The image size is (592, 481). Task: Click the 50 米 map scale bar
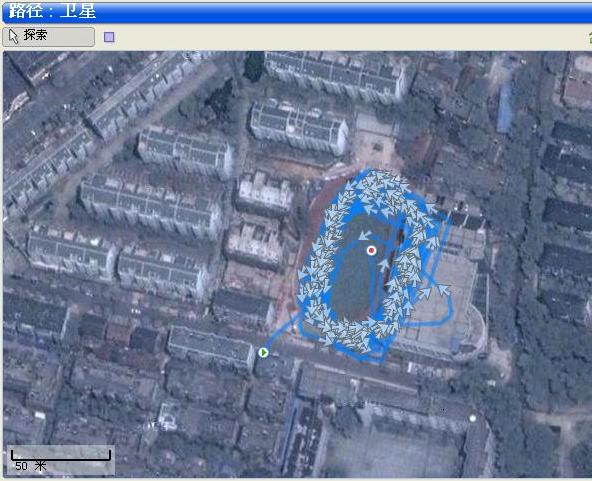(61, 460)
